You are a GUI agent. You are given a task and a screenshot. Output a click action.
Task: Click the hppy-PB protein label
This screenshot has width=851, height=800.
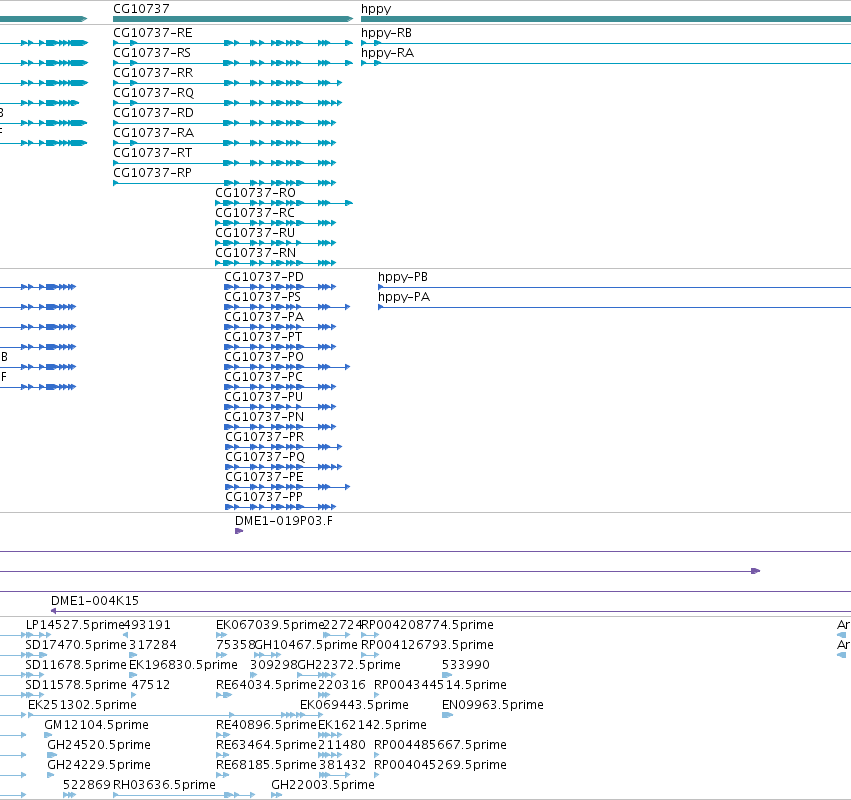pyautogui.click(x=403, y=277)
